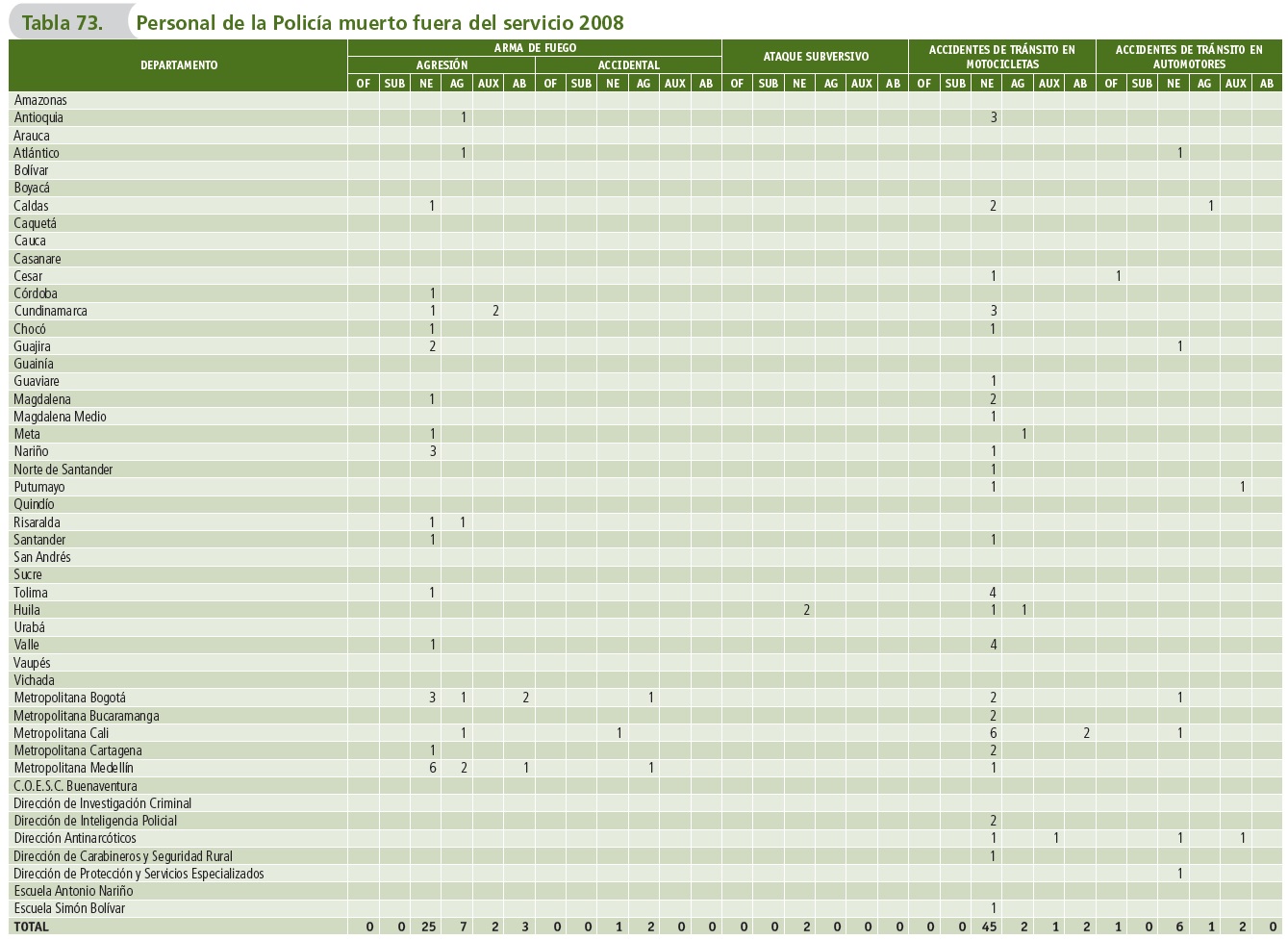Click total value 45 in bottom row

989,927
